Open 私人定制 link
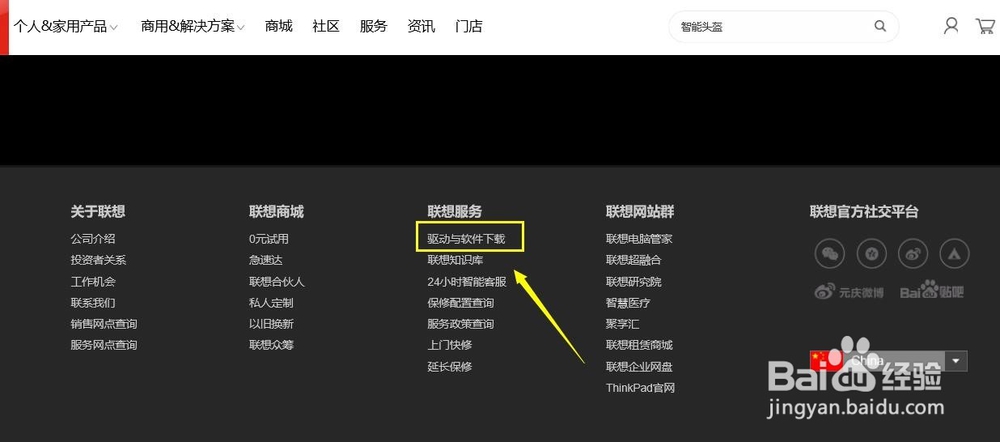The height and width of the screenshot is (442, 1000). click(271, 303)
